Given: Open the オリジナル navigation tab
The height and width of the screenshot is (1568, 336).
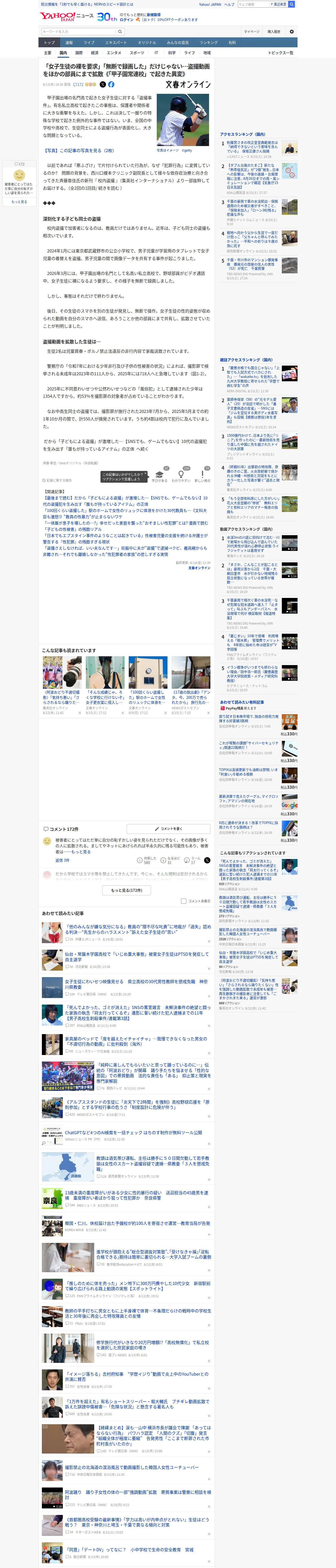Looking at the screenshot, I should (147, 43).
